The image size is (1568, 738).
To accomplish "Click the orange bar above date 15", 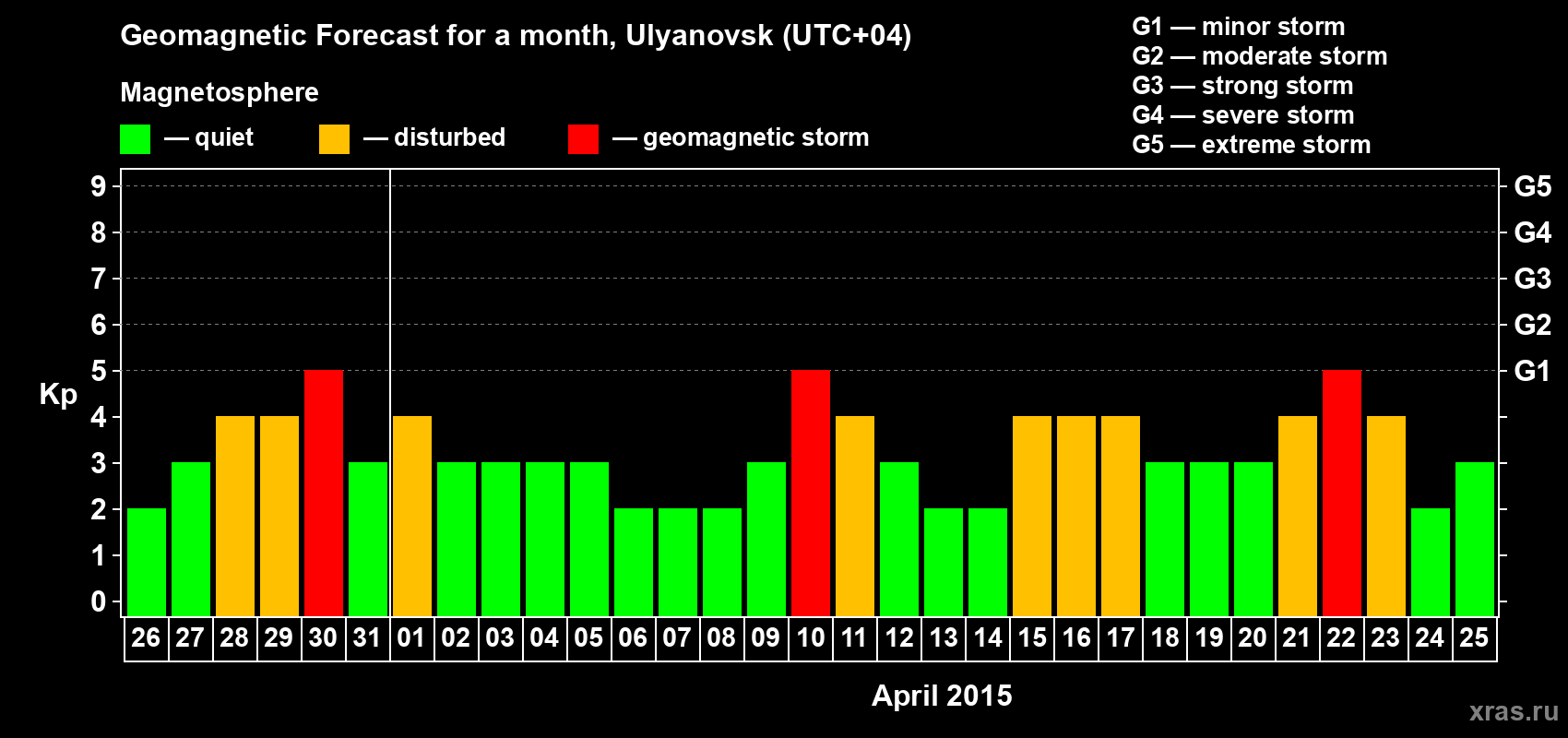I will pyautogui.click(x=1032, y=517).
